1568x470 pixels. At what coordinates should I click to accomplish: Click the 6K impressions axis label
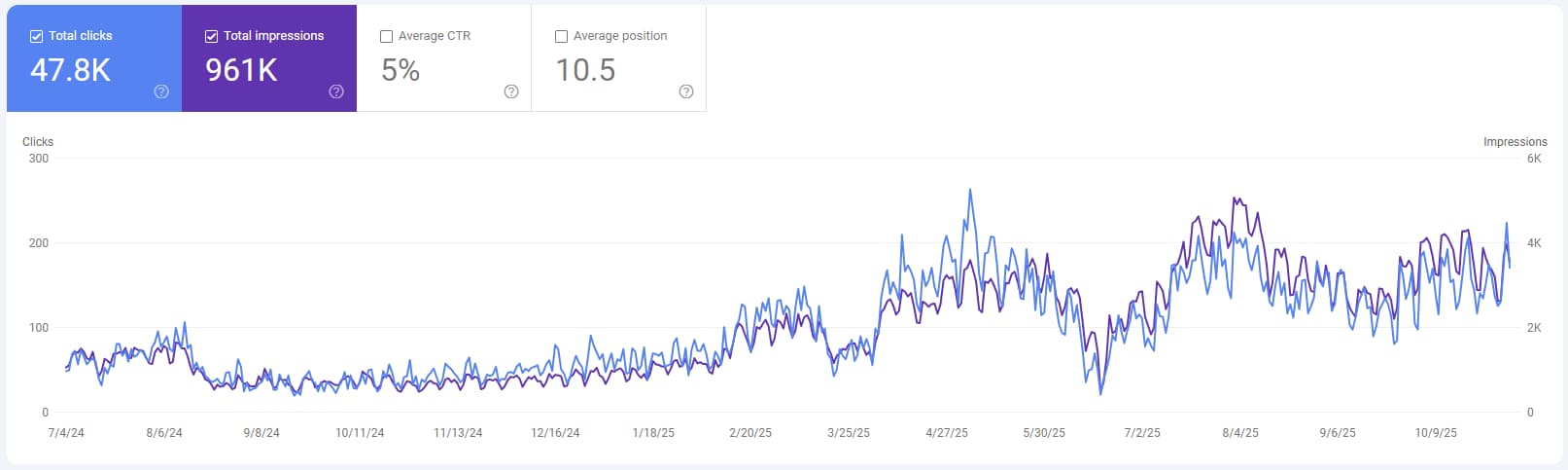pyautogui.click(x=1534, y=159)
